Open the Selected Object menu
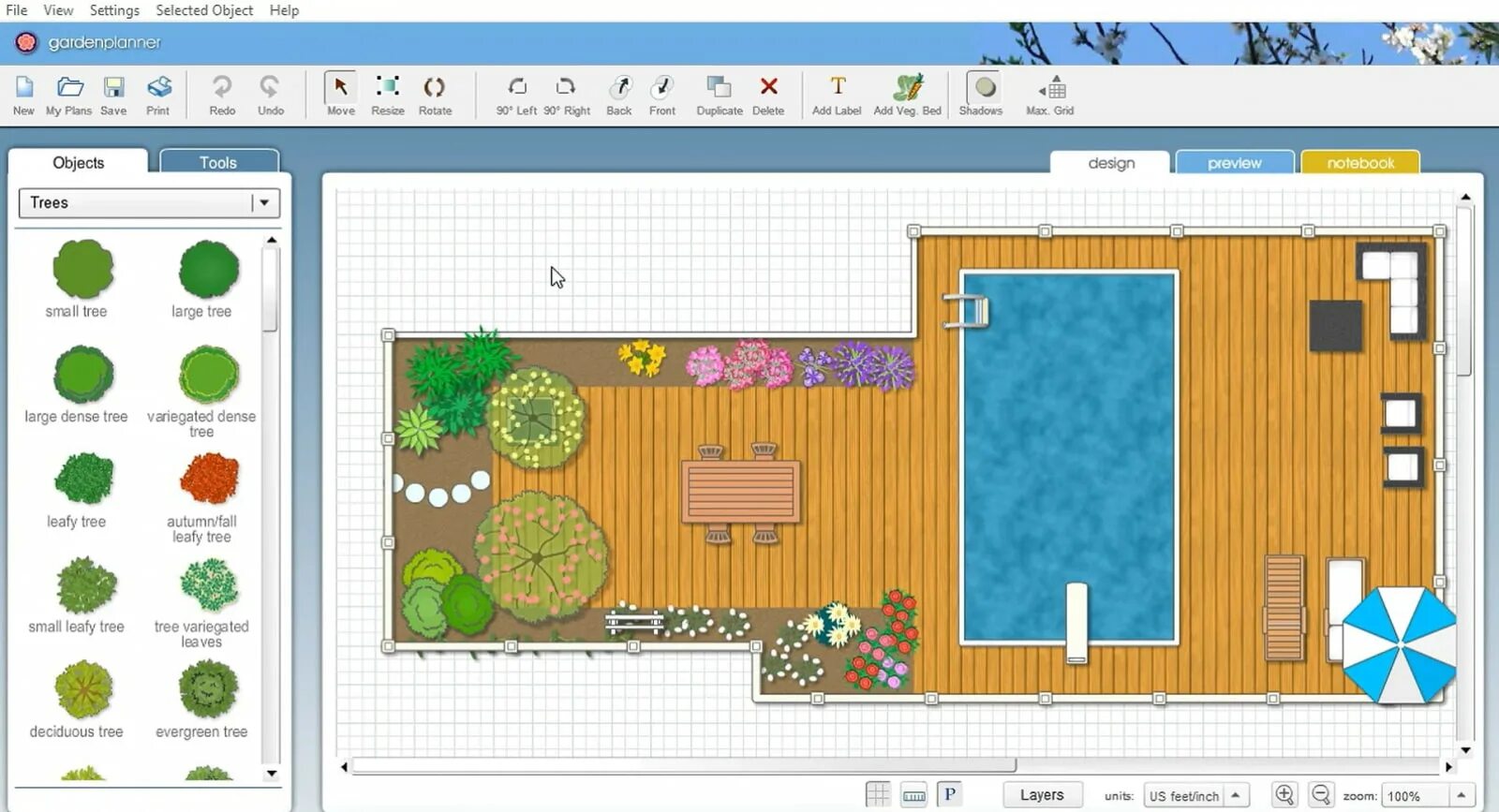 click(x=204, y=10)
